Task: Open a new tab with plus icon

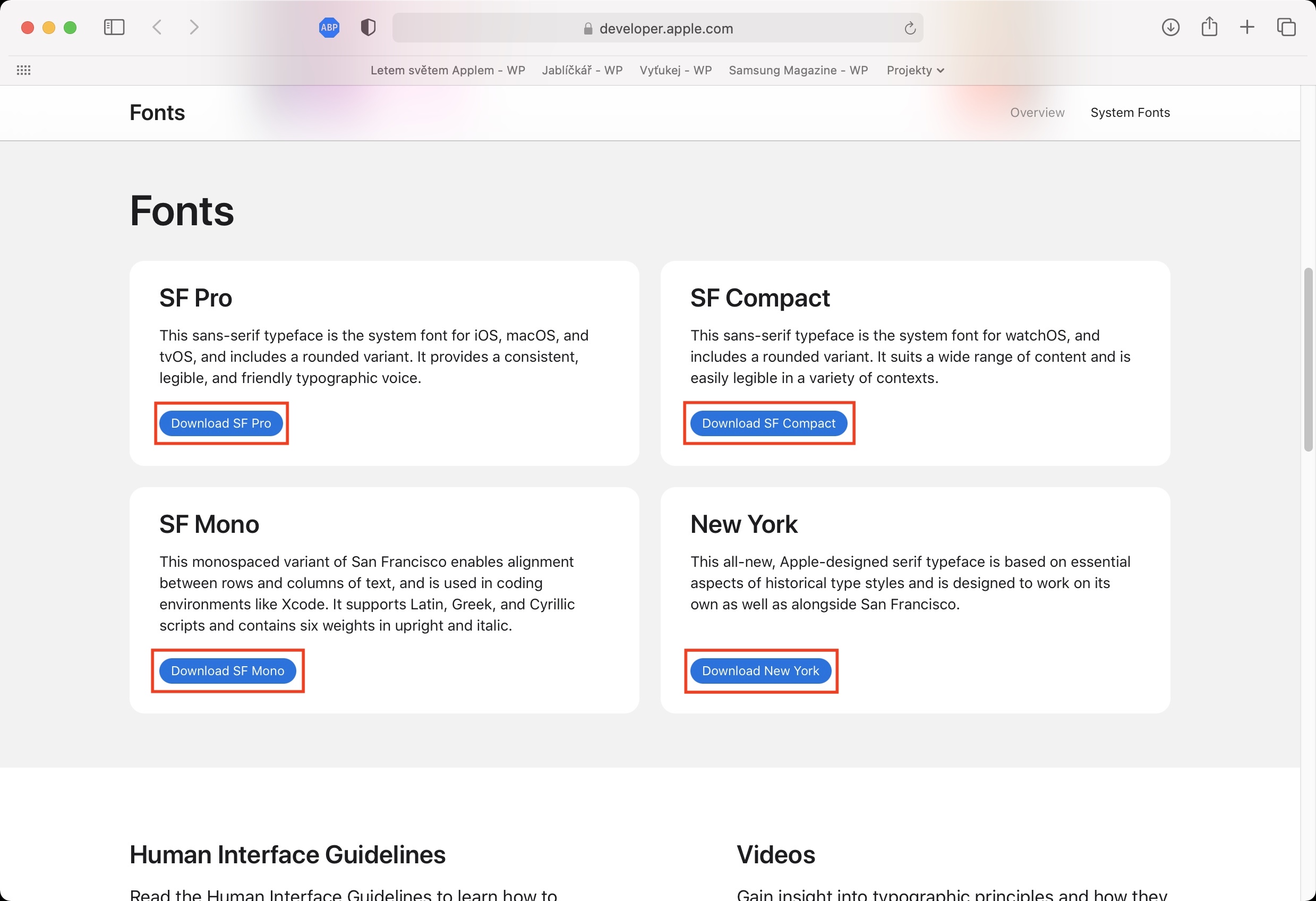Action: coord(1247,27)
